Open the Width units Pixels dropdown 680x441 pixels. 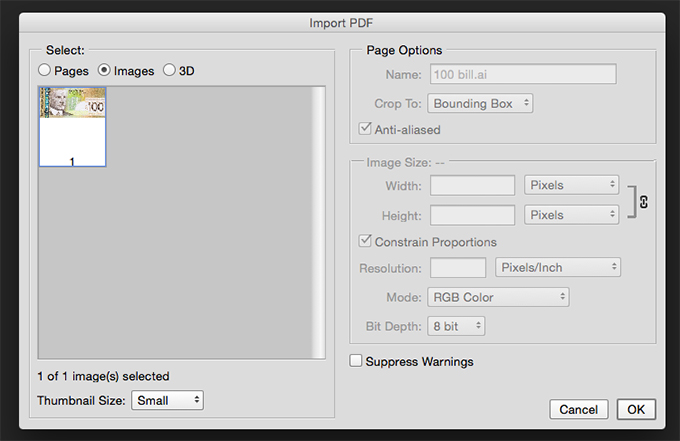571,185
